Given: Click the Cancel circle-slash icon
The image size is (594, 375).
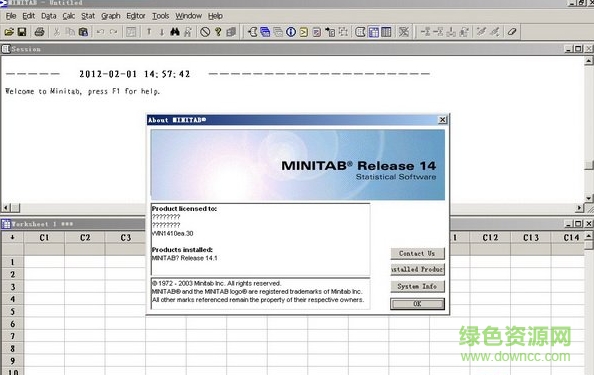Looking at the screenshot, I should (205, 32).
